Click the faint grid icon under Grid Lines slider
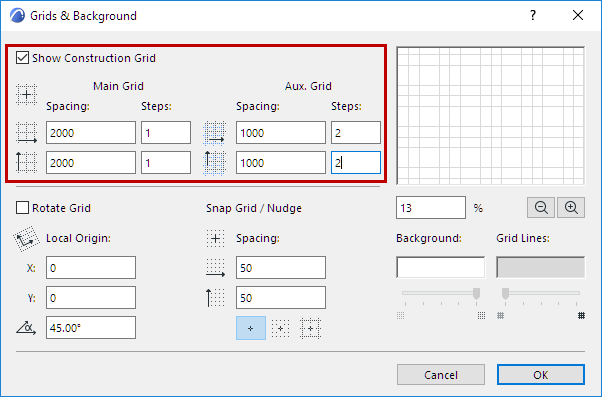The height and width of the screenshot is (397, 602). [x=500, y=316]
